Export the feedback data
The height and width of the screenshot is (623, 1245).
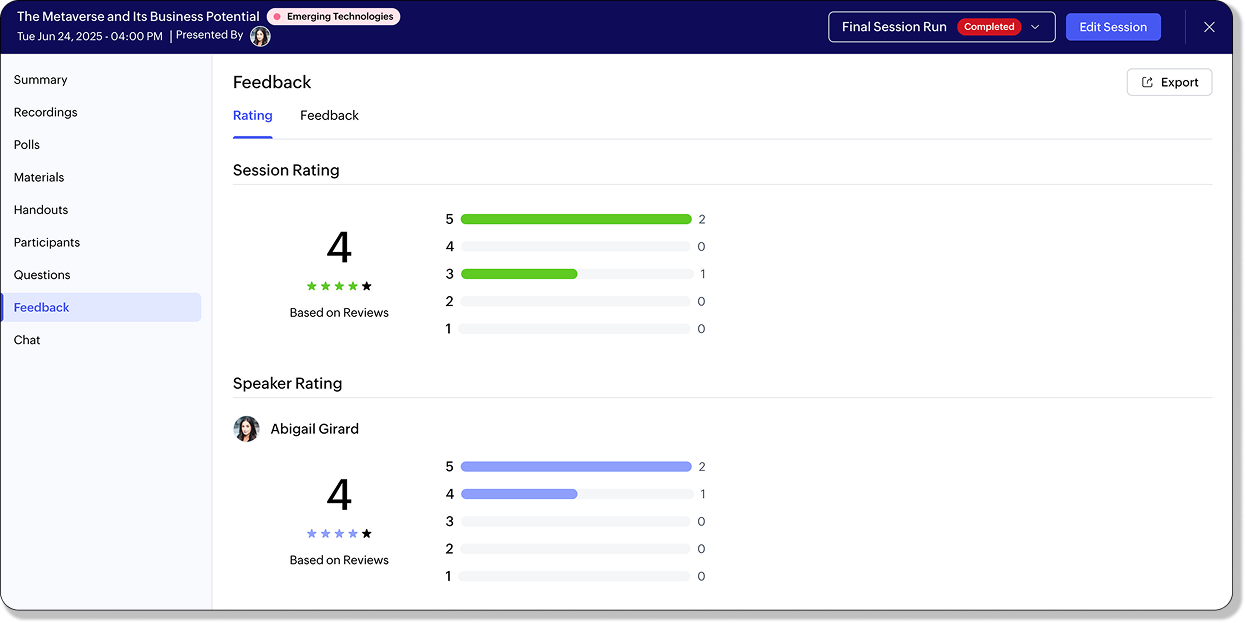1169,82
